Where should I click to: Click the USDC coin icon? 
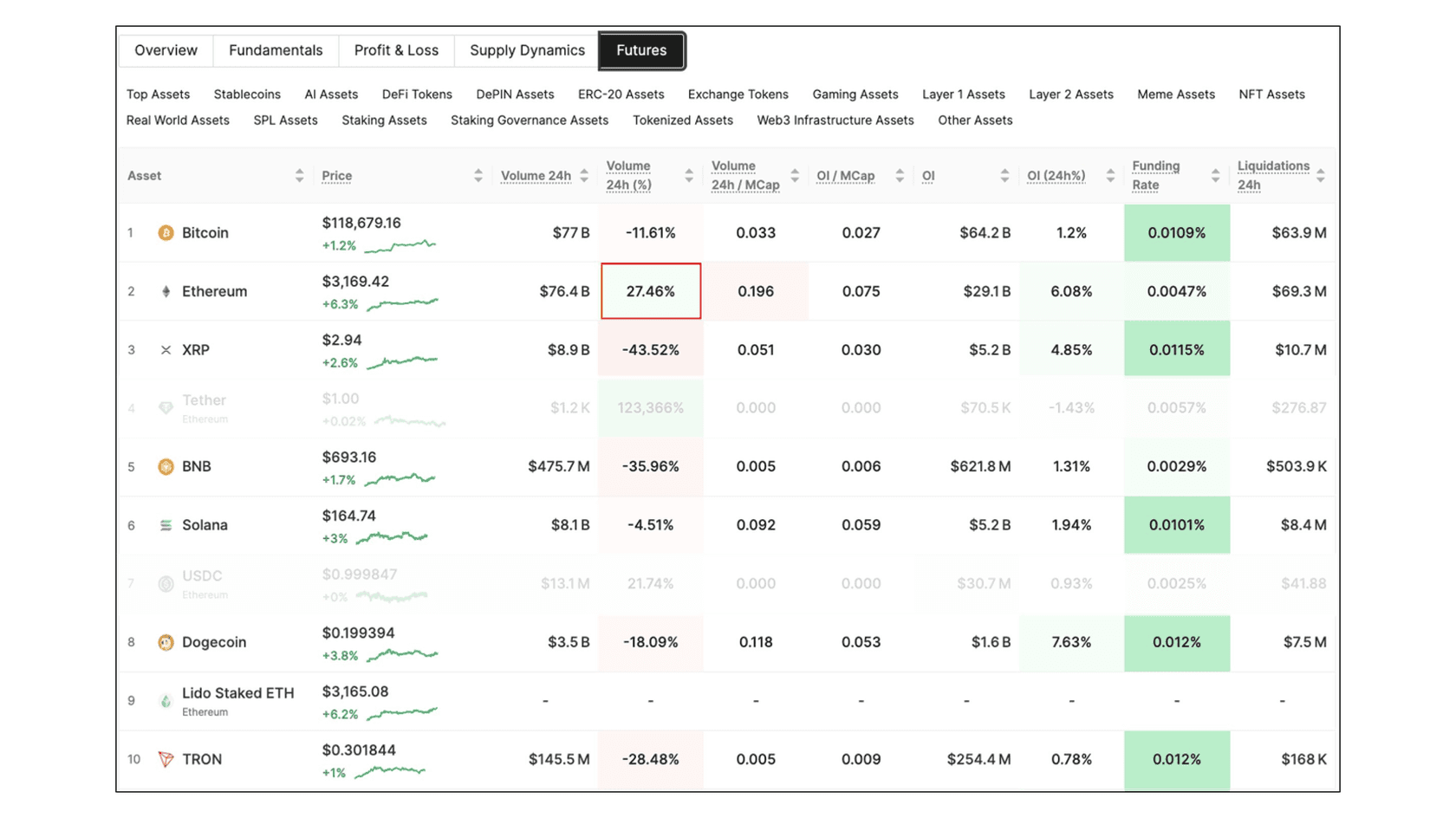tap(166, 584)
